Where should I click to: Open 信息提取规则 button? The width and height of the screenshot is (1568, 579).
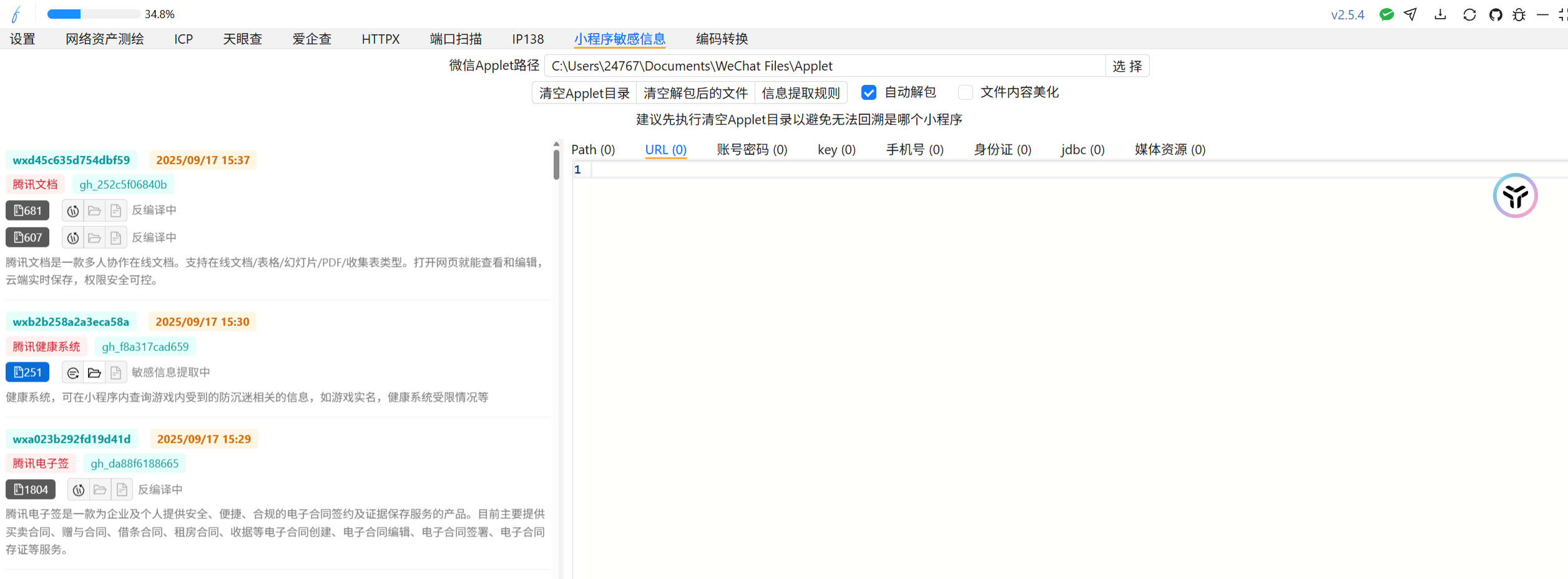(x=801, y=93)
